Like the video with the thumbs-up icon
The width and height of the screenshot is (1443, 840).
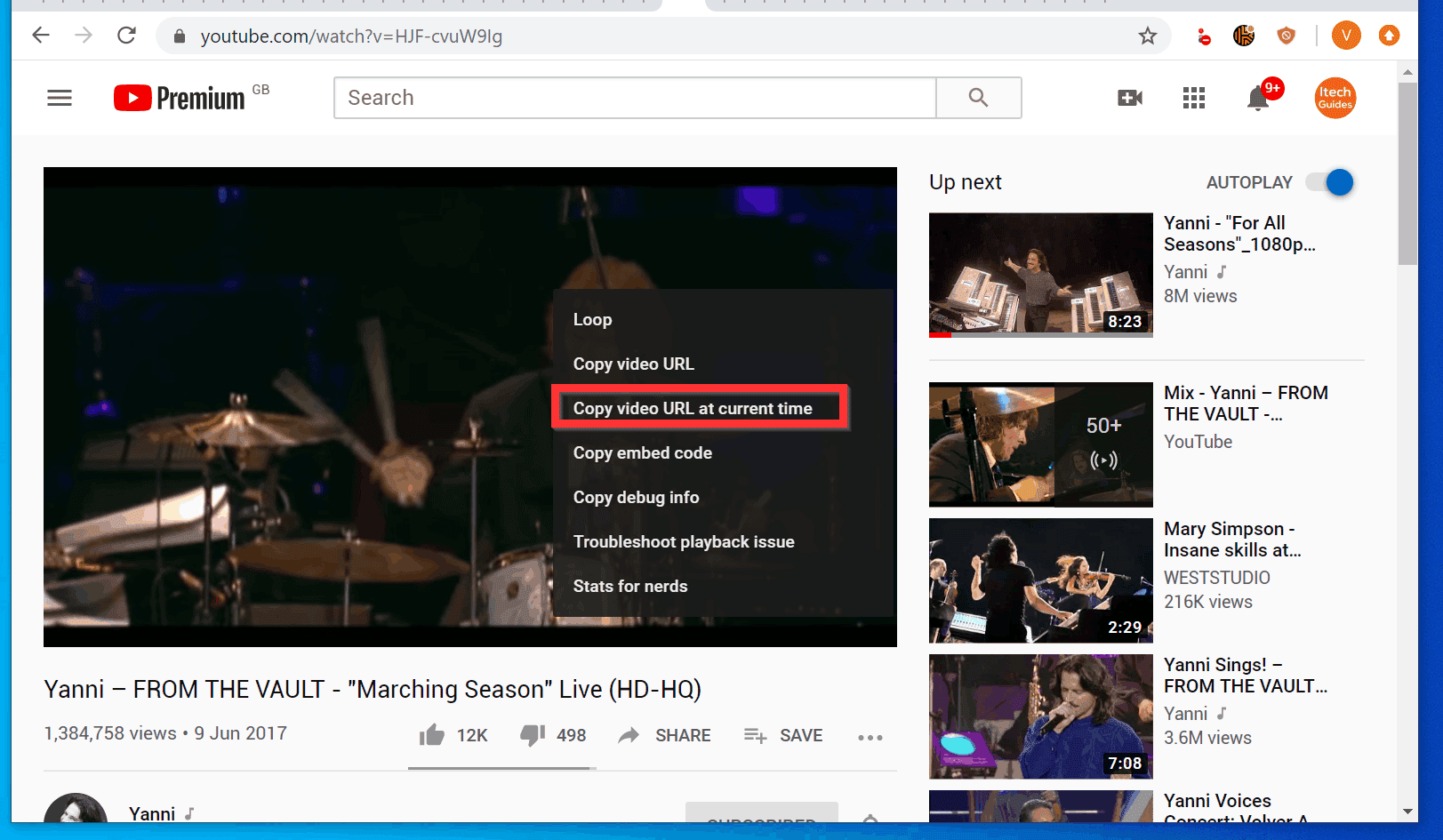point(432,735)
